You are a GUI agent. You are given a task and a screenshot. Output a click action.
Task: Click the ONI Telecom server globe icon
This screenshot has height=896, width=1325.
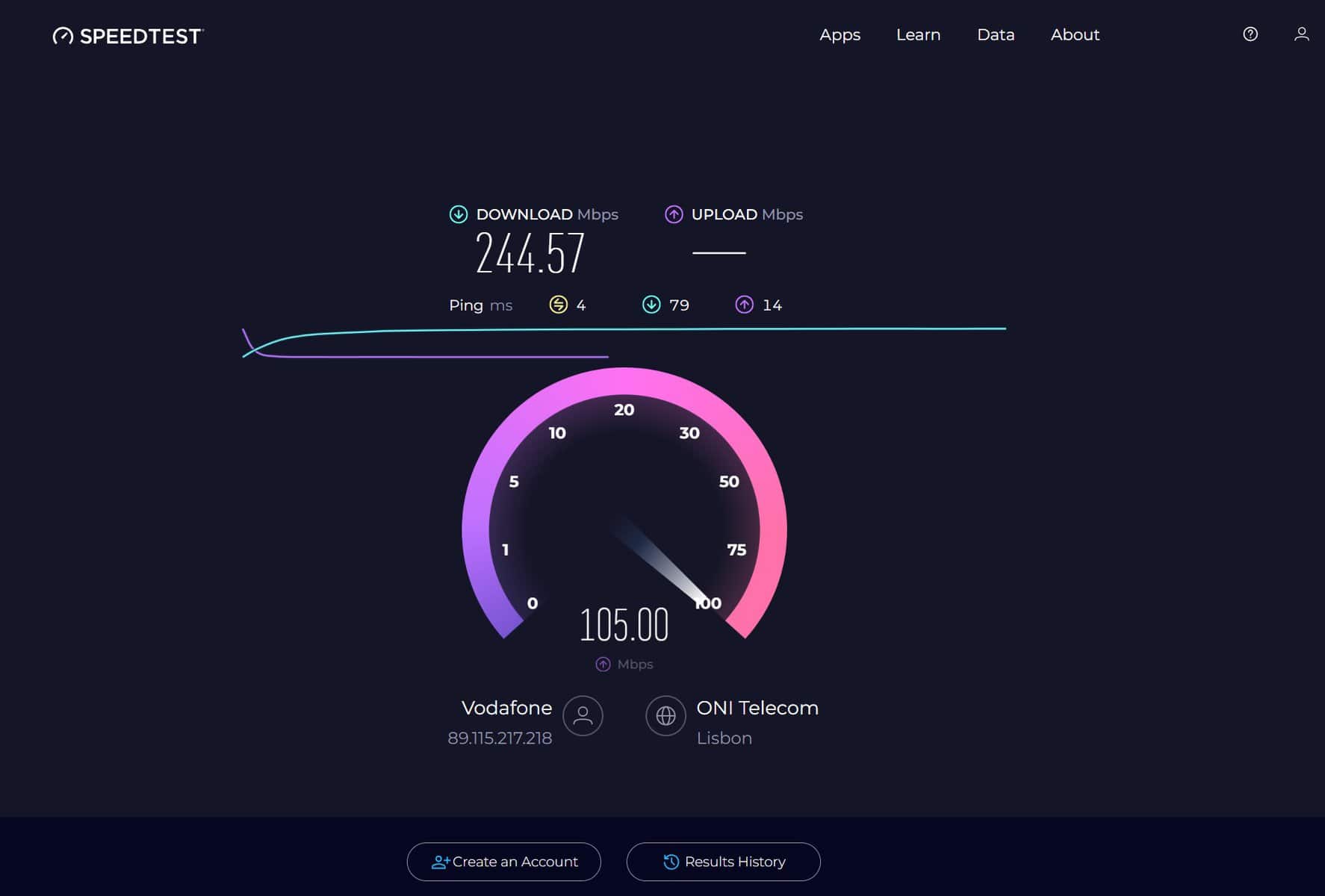(x=665, y=716)
